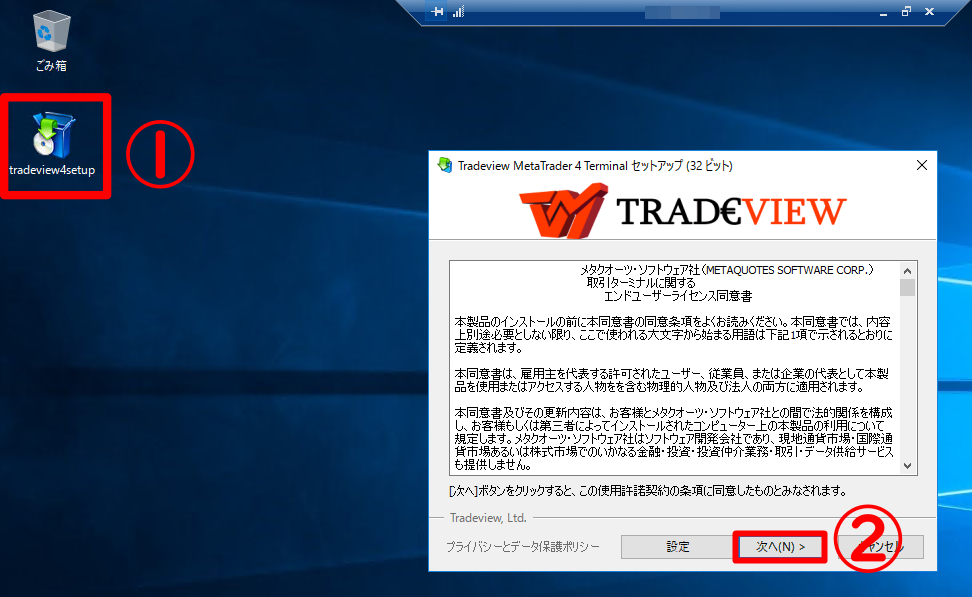Click the paragraph starting 本同意書は、雇用主を代表する
The height and width of the screenshot is (597, 972).
click(x=672, y=380)
